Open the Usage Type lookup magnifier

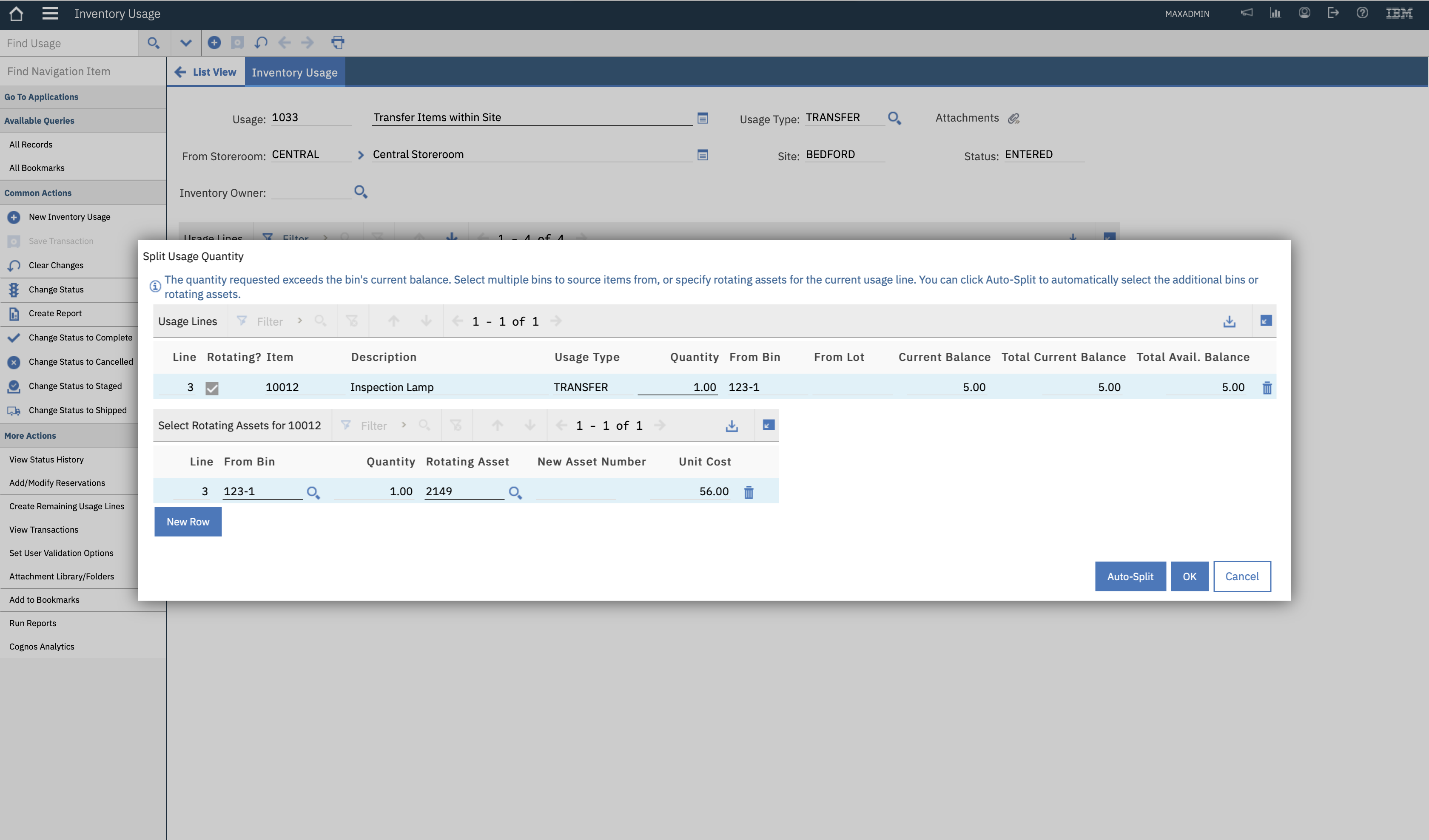pyautogui.click(x=894, y=118)
